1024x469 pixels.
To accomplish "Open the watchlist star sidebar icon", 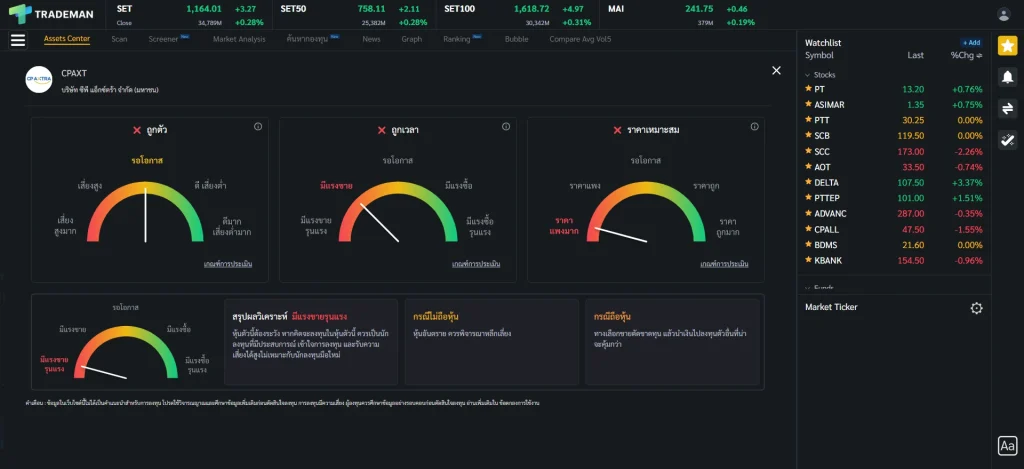I will click(1008, 46).
